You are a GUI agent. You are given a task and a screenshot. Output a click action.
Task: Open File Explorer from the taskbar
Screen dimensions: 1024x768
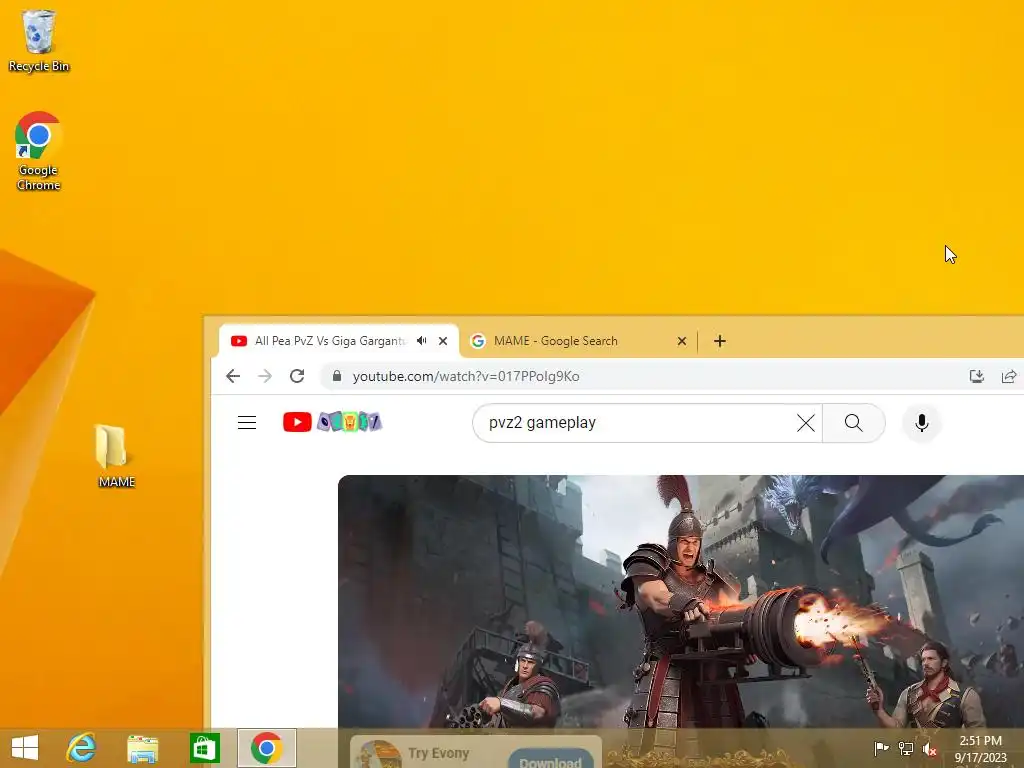142,748
